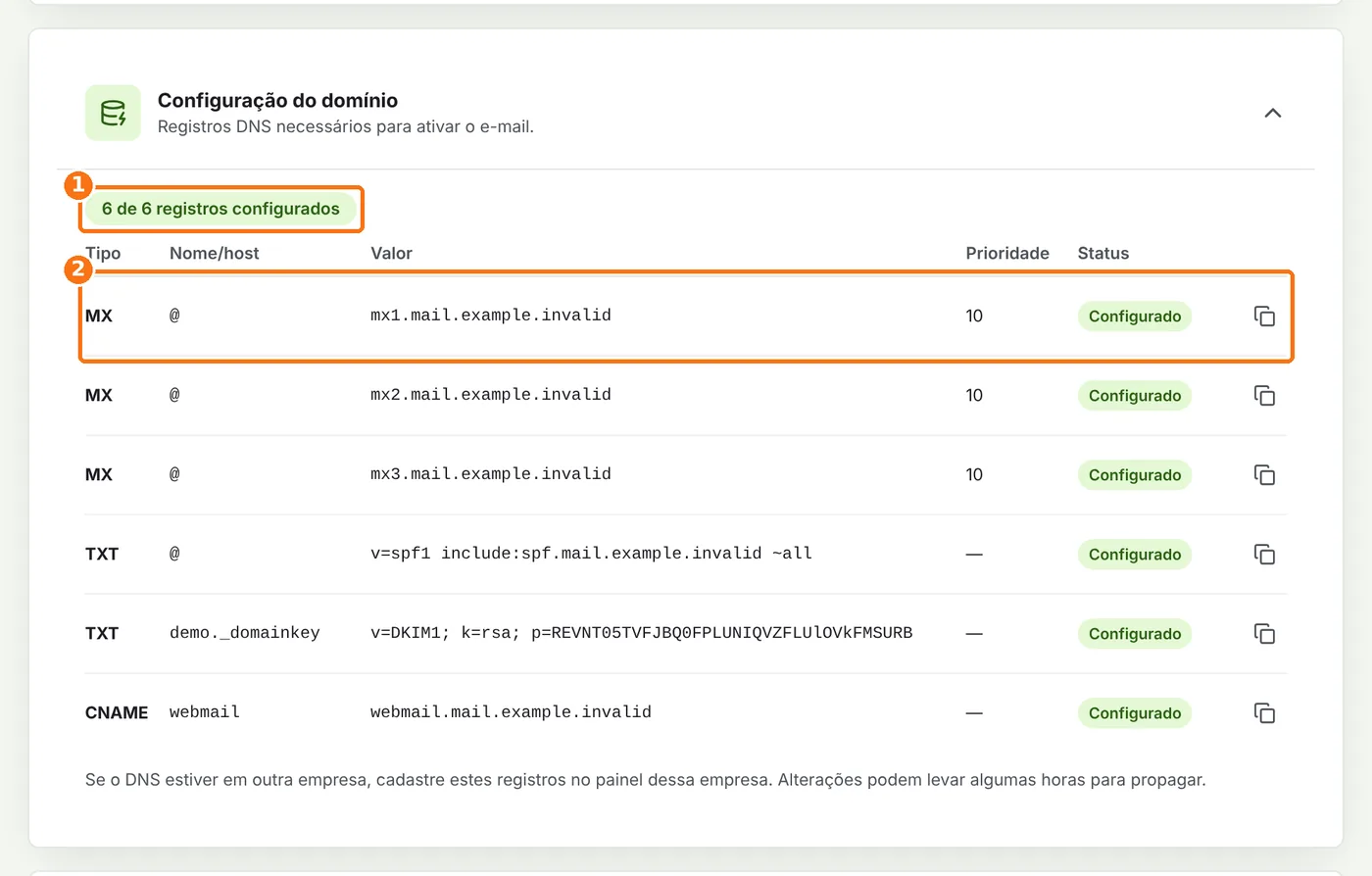Screen dimensions: 1372x876
Task: Click the Configurado status of mx2 row
Action: point(1135,396)
